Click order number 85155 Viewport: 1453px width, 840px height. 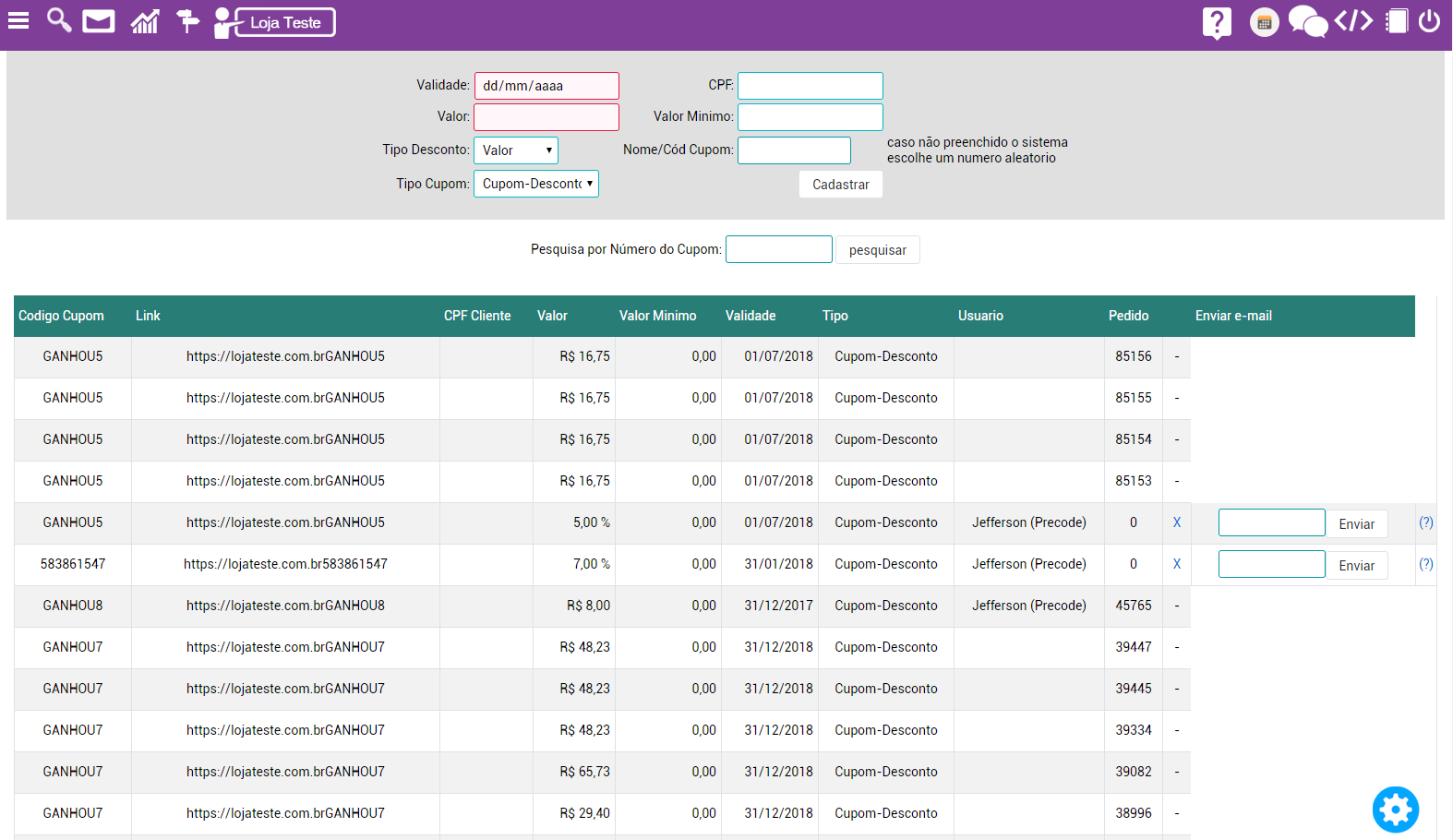coord(1134,398)
